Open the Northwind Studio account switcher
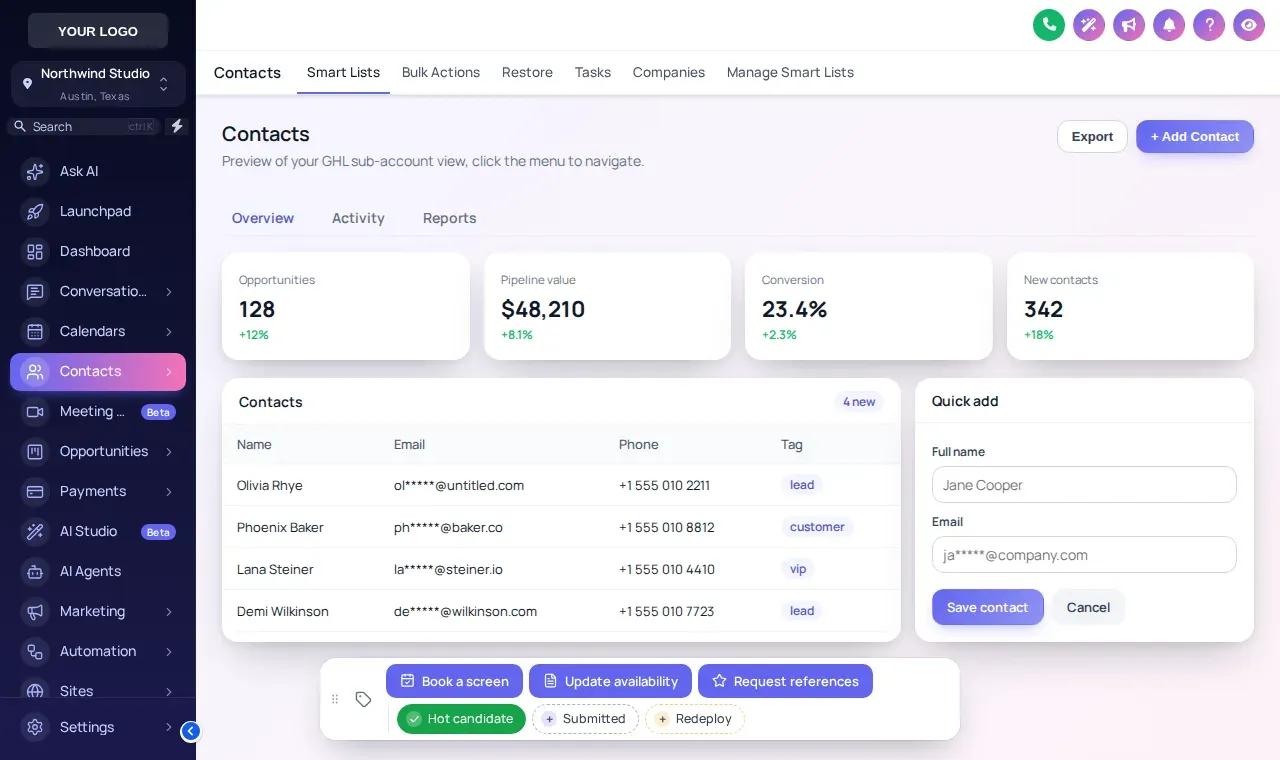Image resolution: width=1280 pixels, height=760 pixels. point(98,84)
